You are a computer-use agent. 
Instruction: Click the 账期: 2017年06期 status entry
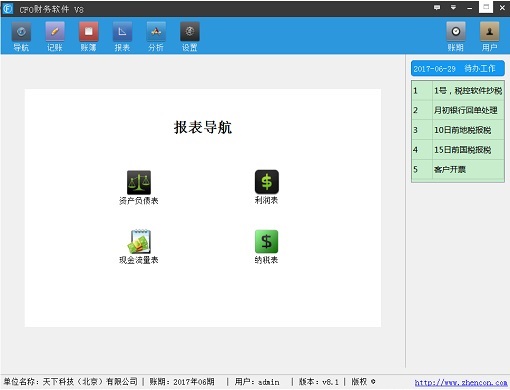coord(182,382)
